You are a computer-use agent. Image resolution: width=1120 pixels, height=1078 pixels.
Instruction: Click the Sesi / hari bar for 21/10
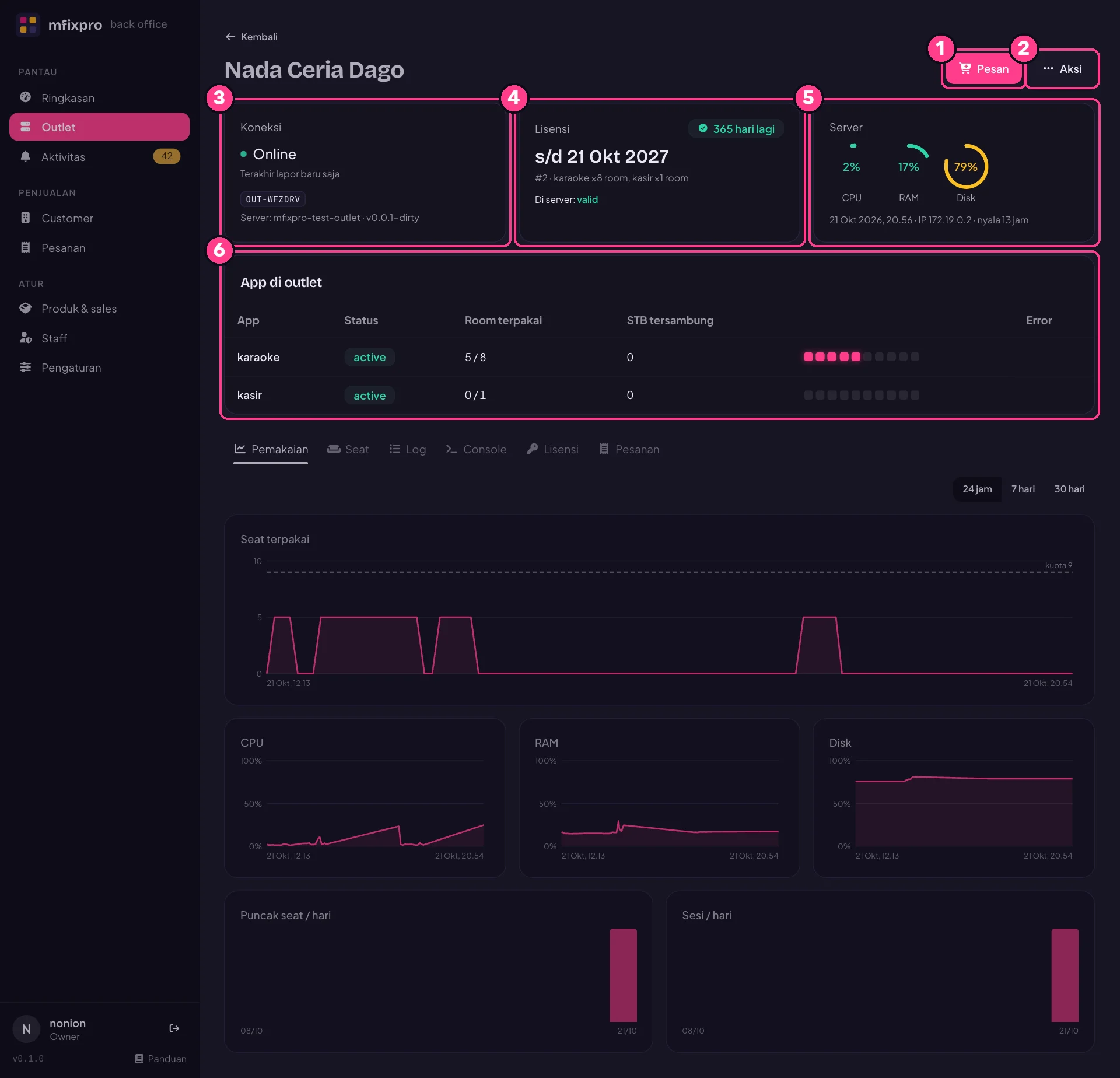coord(1065,975)
